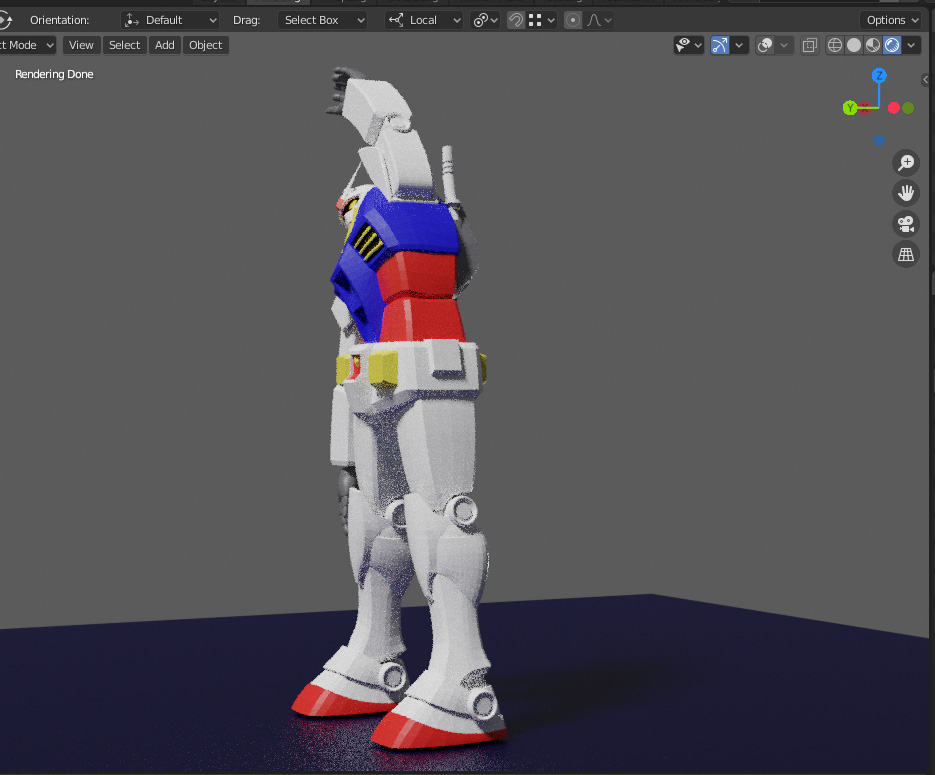
Task: Expand the Options dropdown
Action: (891, 20)
